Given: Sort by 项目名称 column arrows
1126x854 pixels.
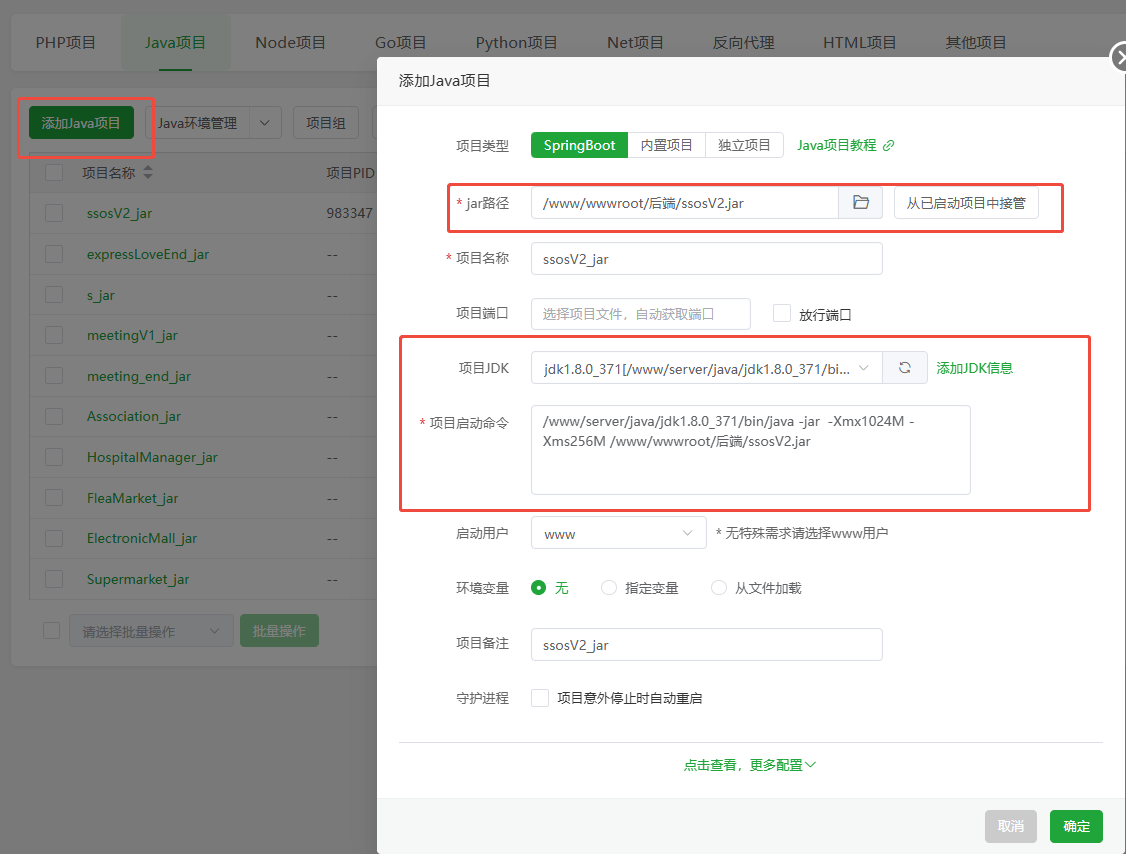Looking at the screenshot, I should [x=148, y=172].
